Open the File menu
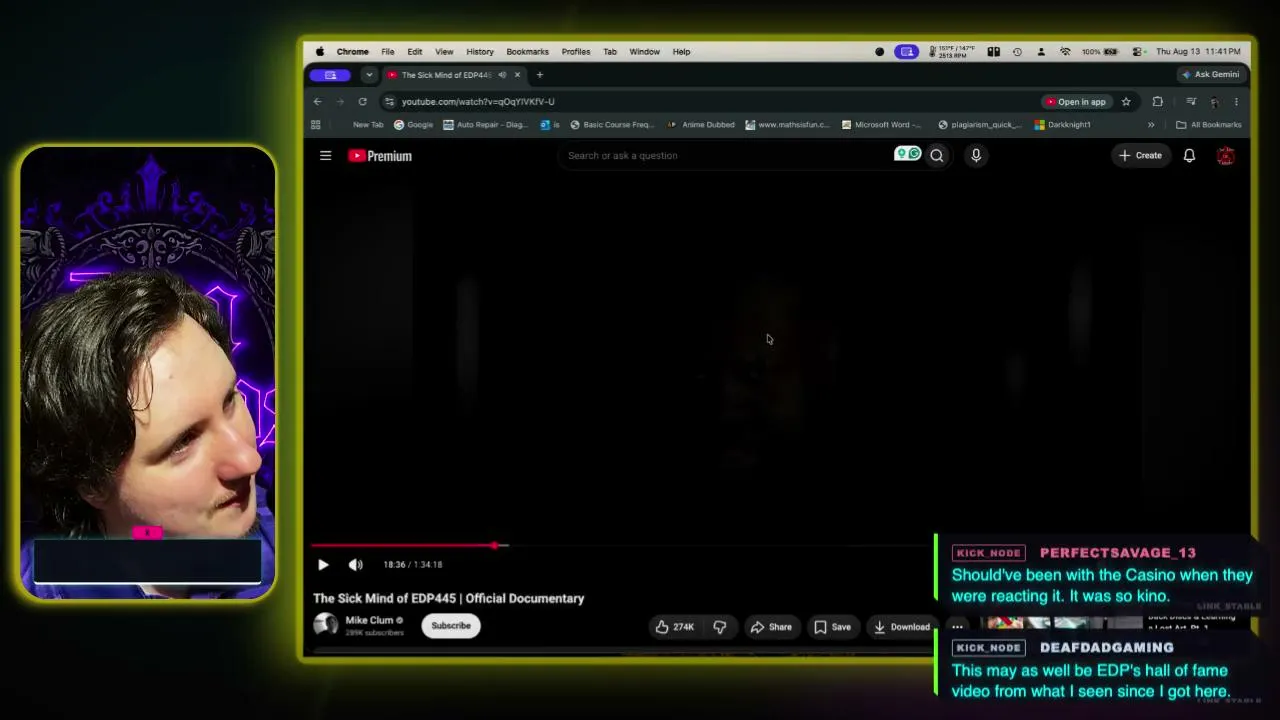Viewport: 1280px width, 720px height. pyautogui.click(x=387, y=52)
